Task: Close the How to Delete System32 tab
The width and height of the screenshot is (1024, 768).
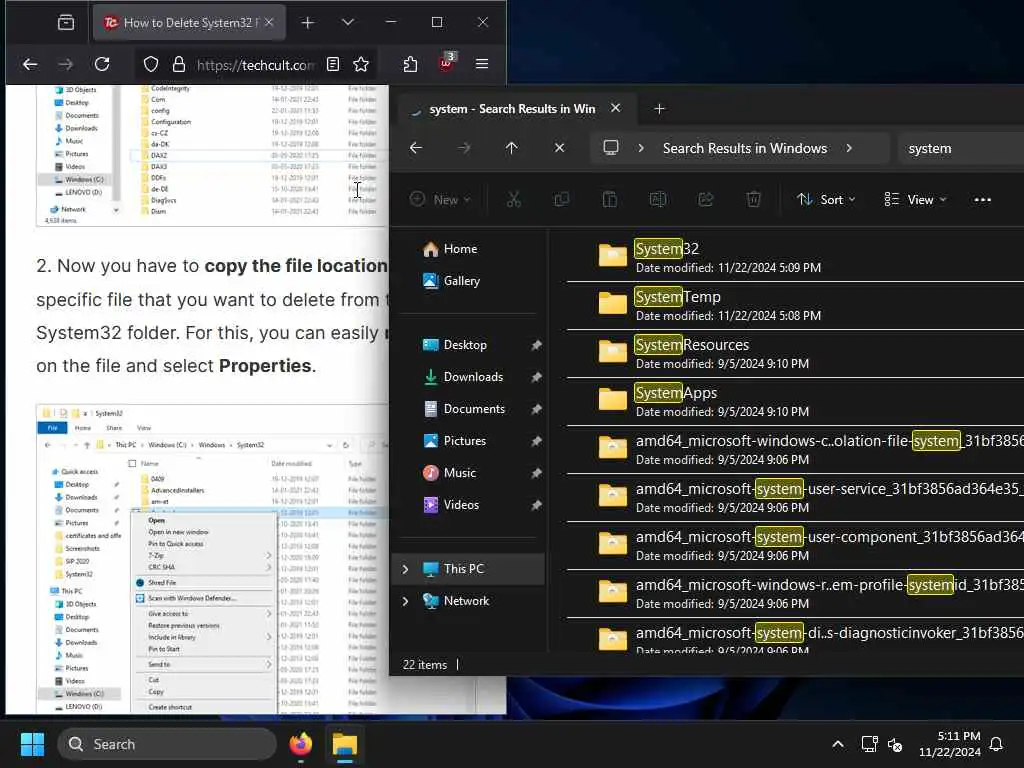Action: point(269,22)
